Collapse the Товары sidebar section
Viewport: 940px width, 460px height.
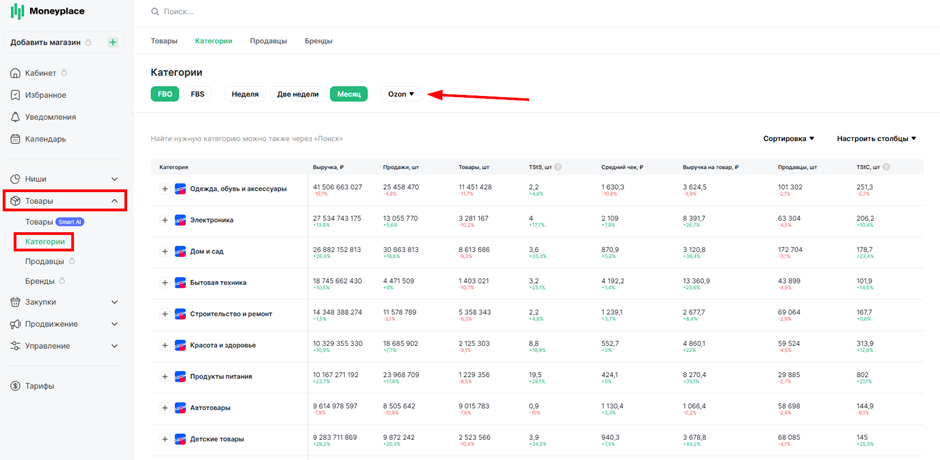click(115, 201)
